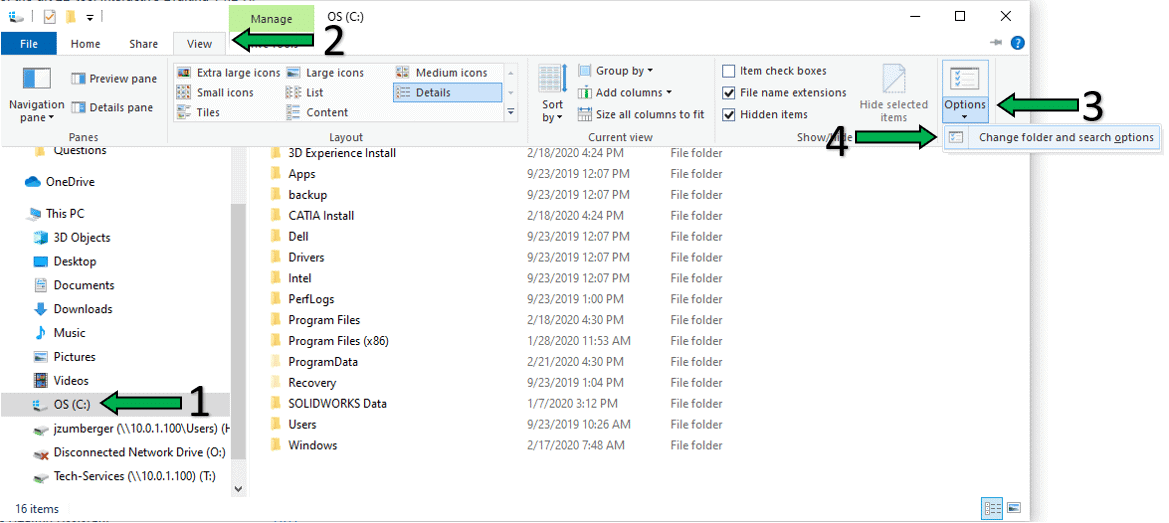Select the Apps folder
1169x523 pixels.
tap(292, 174)
